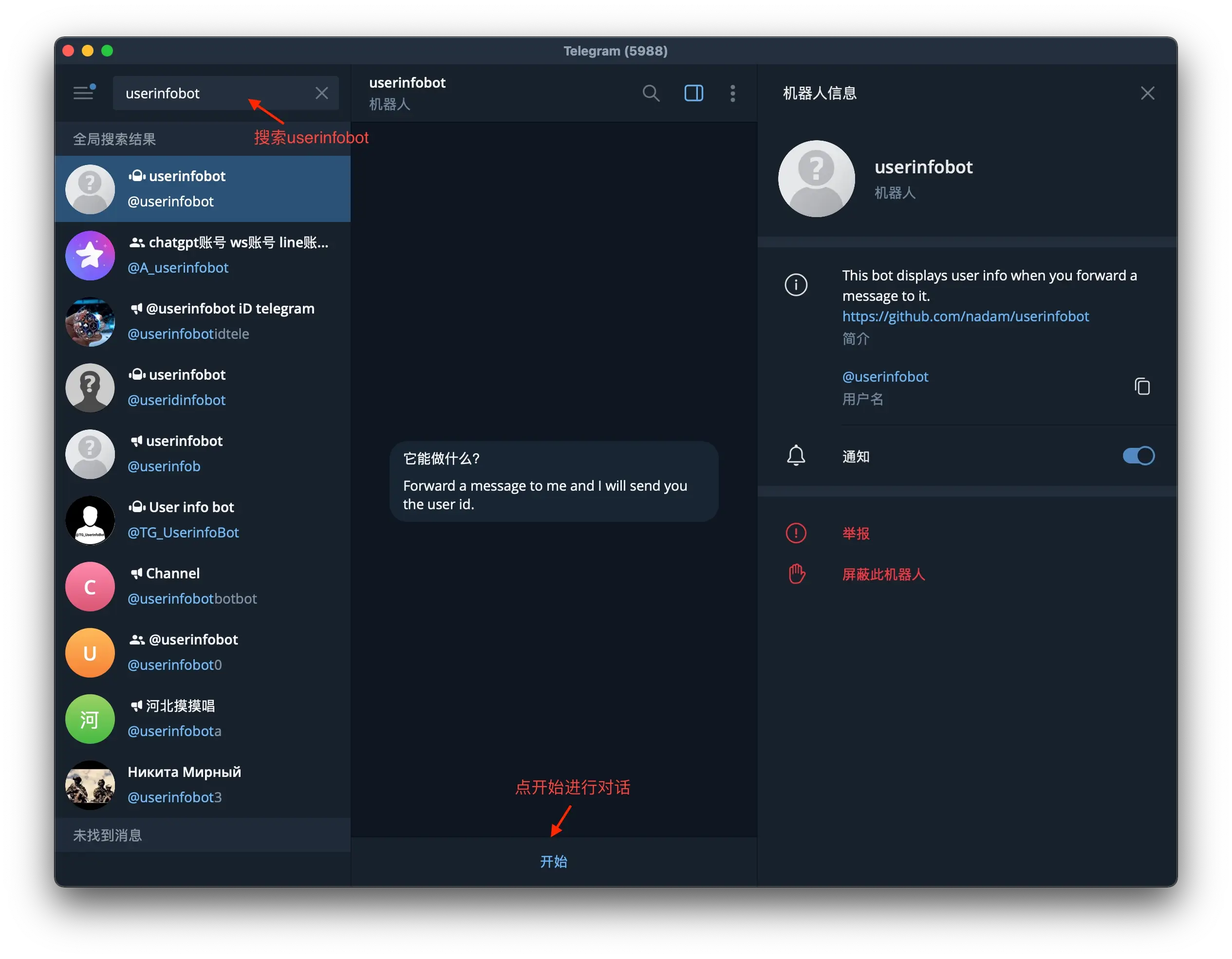Maximize Telegram with the green button

coord(107,51)
